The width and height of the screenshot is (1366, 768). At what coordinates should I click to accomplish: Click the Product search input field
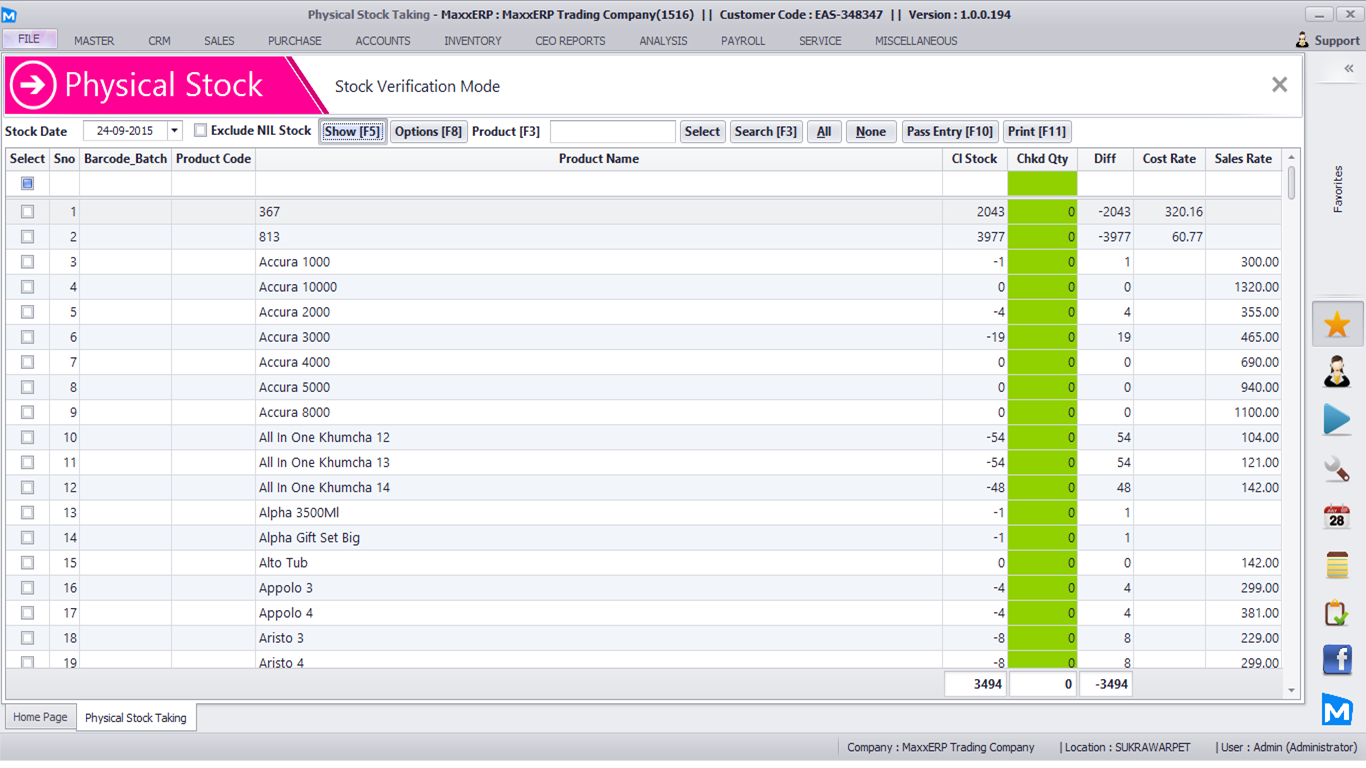pos(612,132)
